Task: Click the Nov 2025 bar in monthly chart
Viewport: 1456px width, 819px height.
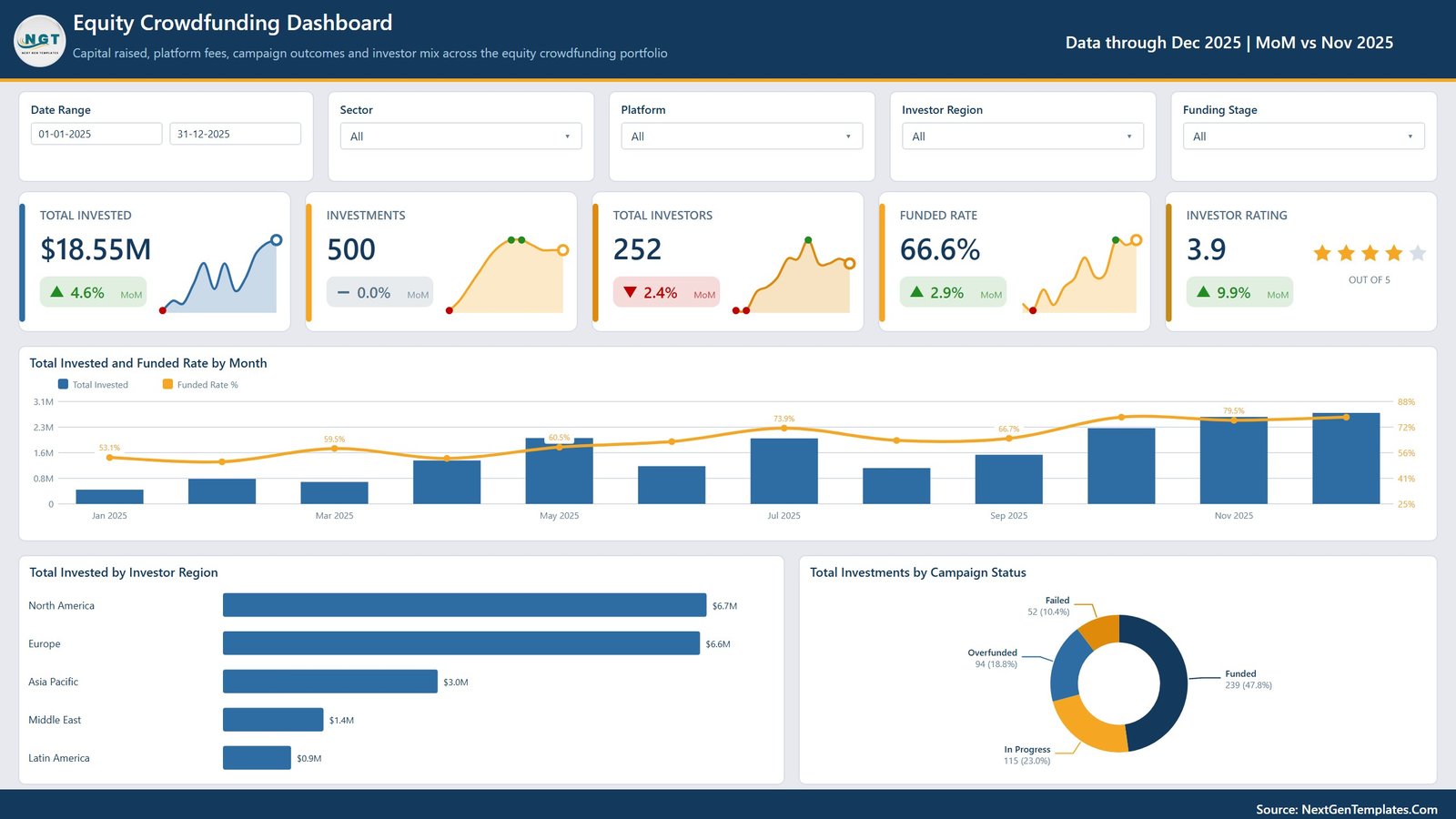Action: point(1233,460)
